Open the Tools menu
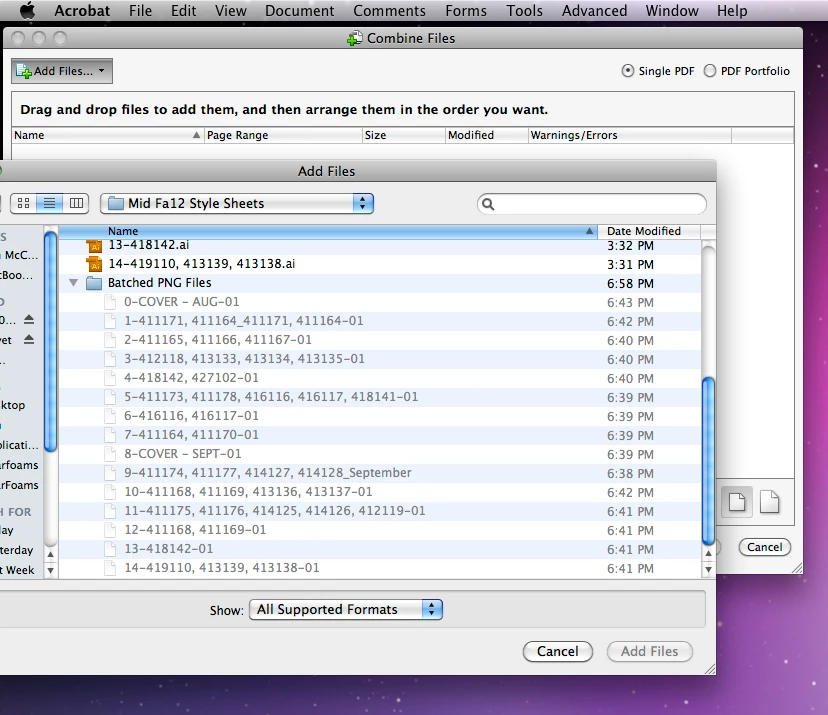 524,11
